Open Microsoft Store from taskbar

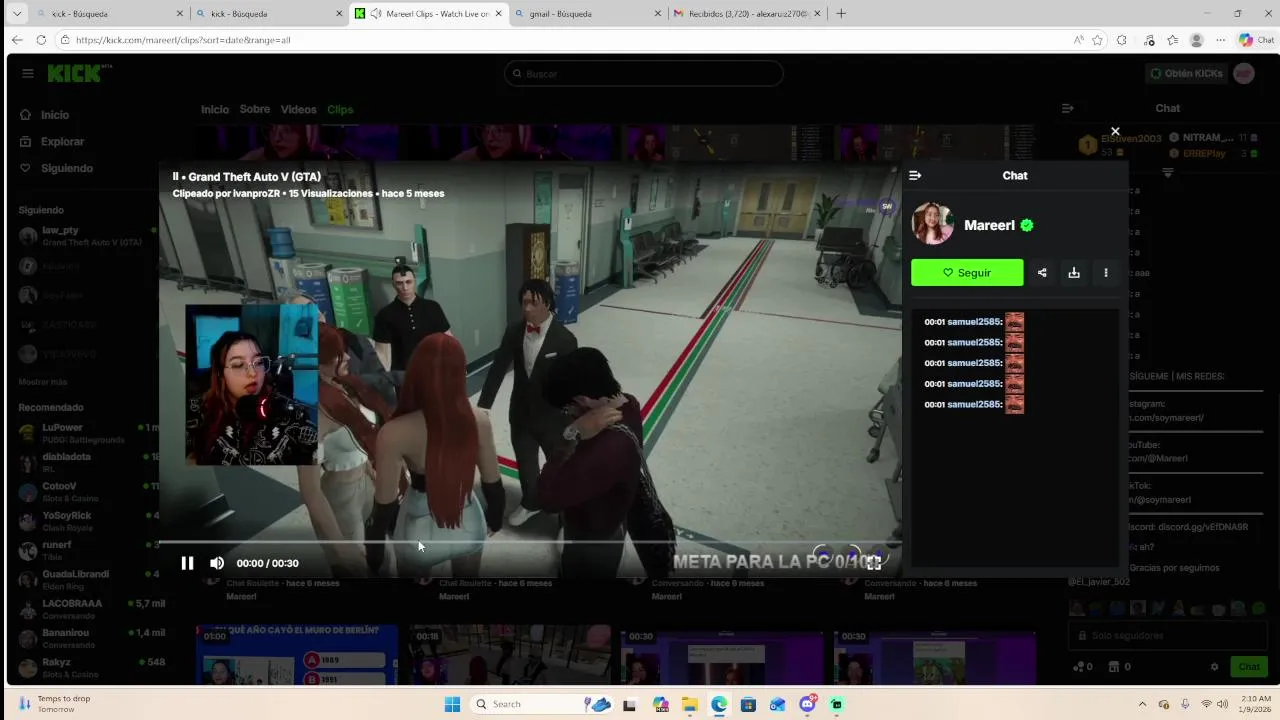tap(748, 704)
